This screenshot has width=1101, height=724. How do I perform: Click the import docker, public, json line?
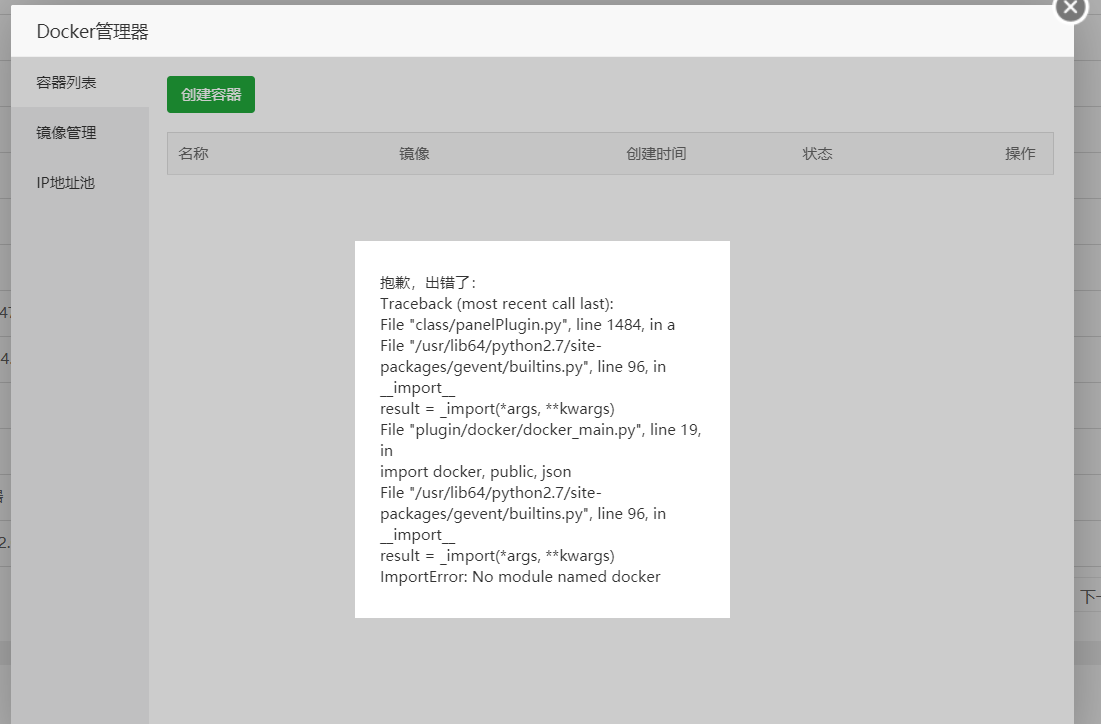click(x=475, y=471)
